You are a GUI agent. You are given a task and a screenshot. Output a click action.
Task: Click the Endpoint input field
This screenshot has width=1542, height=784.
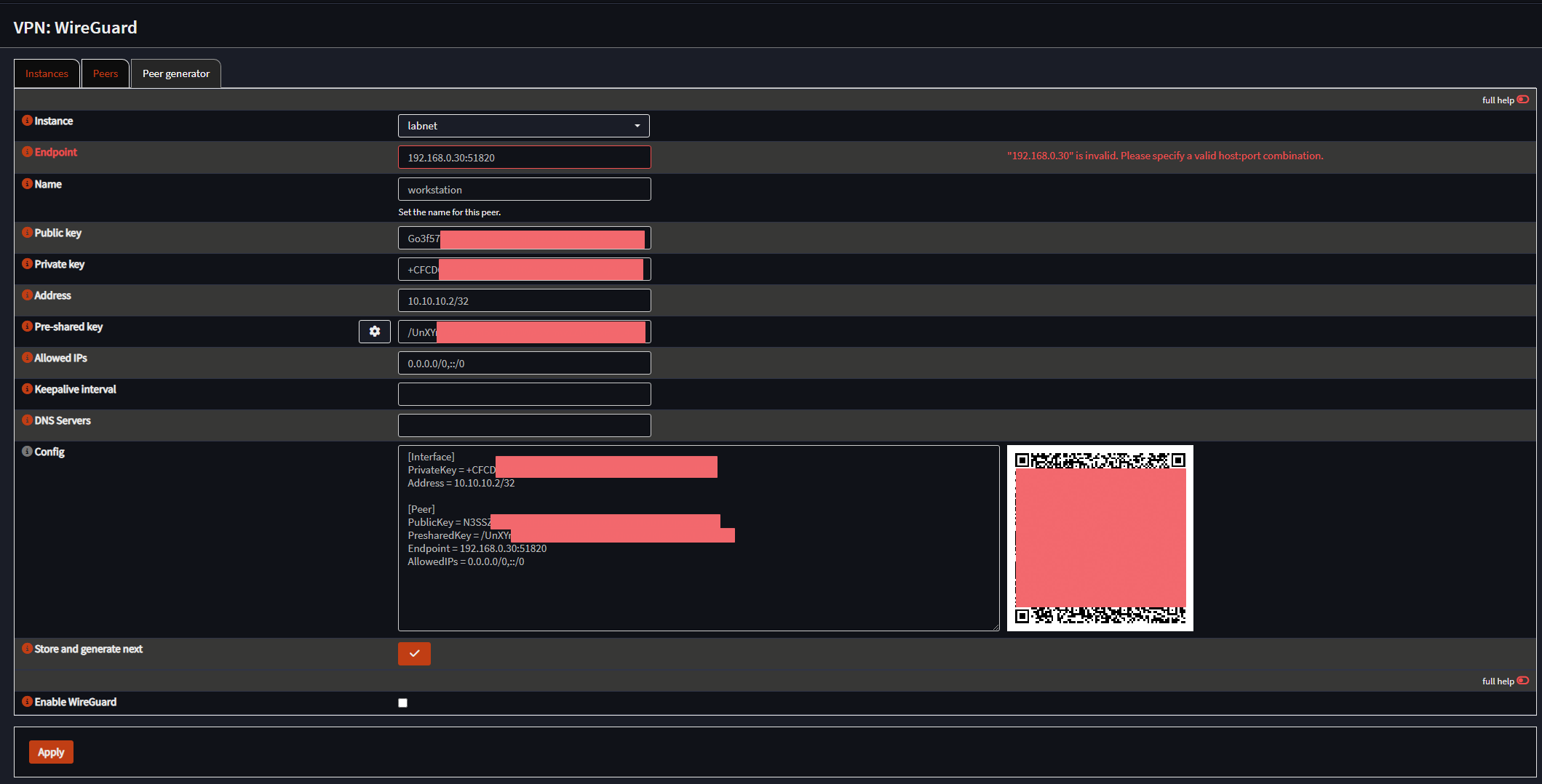[x=523, y=158]
